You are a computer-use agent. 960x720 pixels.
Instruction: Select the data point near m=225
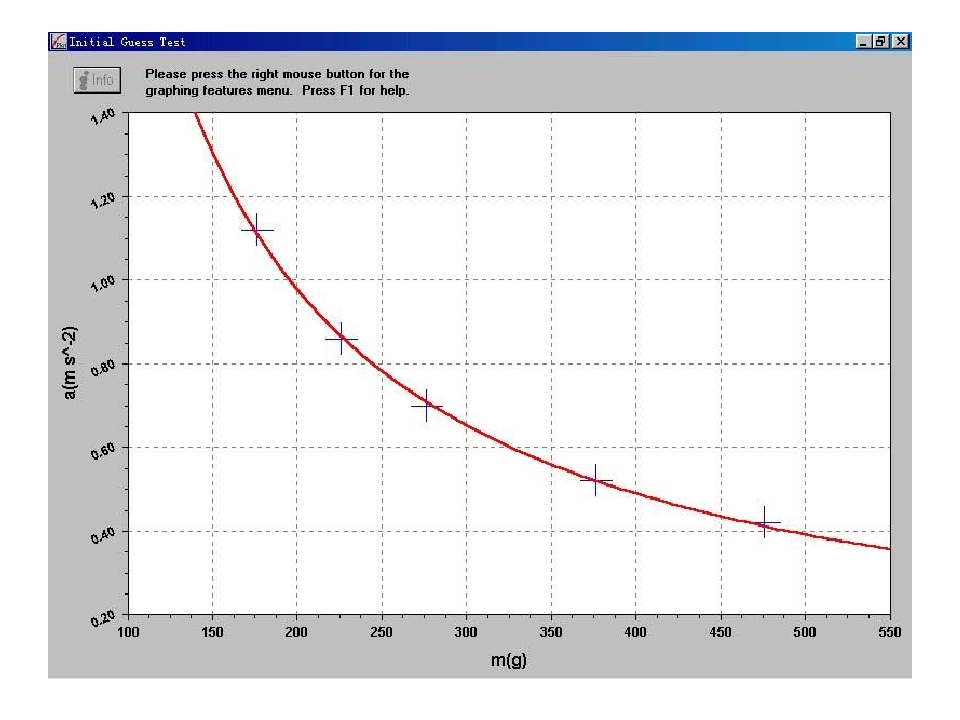tap(341, 339)
